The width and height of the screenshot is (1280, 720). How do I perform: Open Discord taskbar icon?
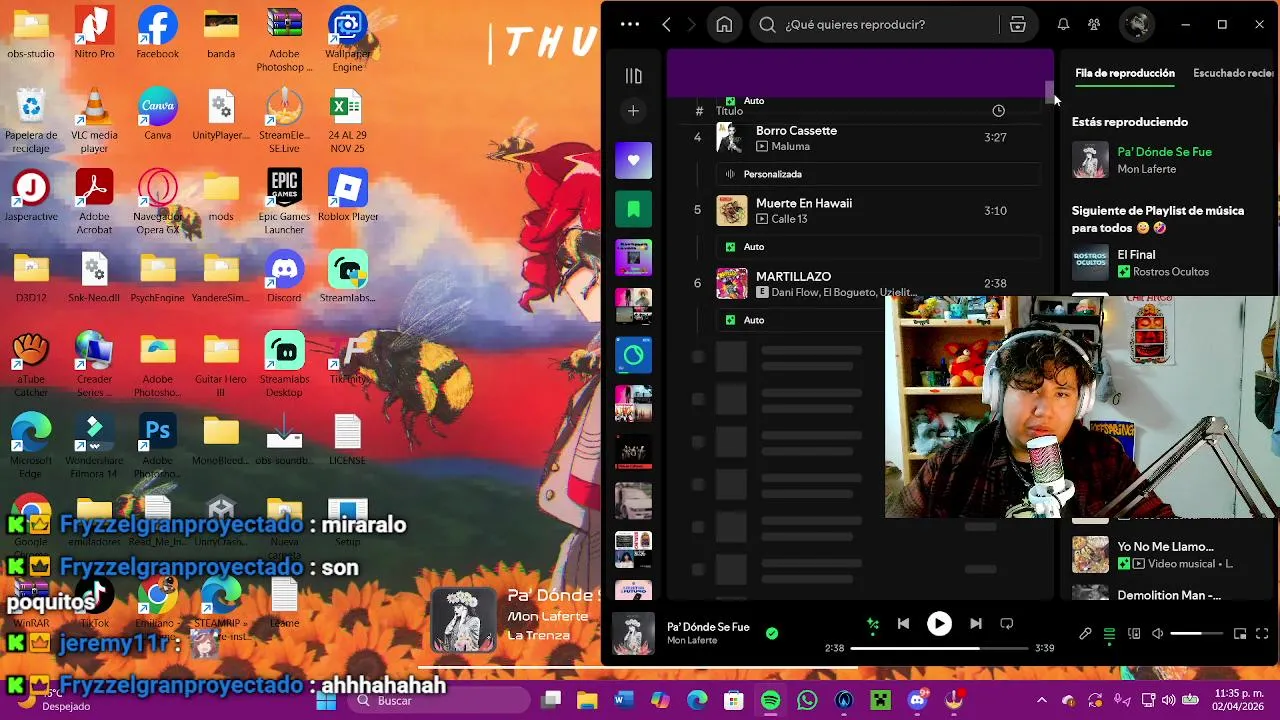point(917,701)
